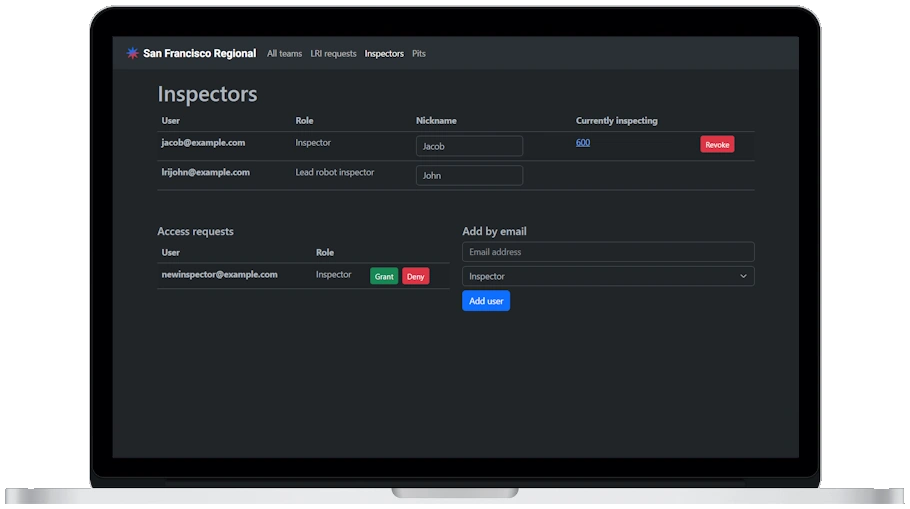
Task: Open the San Francisco Regional home link
Action: (x=199, y=54)
